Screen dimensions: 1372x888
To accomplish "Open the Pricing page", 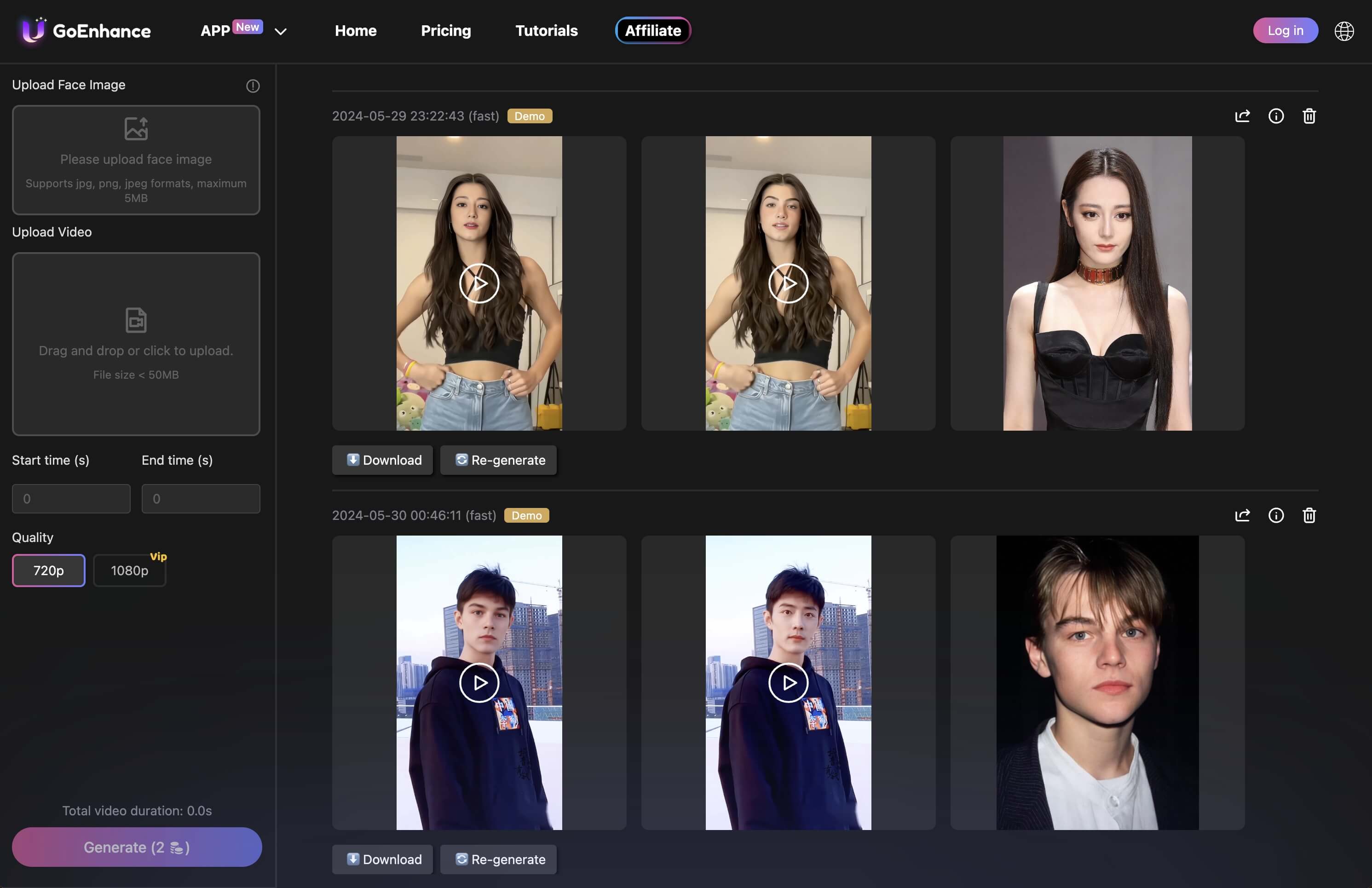I will [446, 30].
